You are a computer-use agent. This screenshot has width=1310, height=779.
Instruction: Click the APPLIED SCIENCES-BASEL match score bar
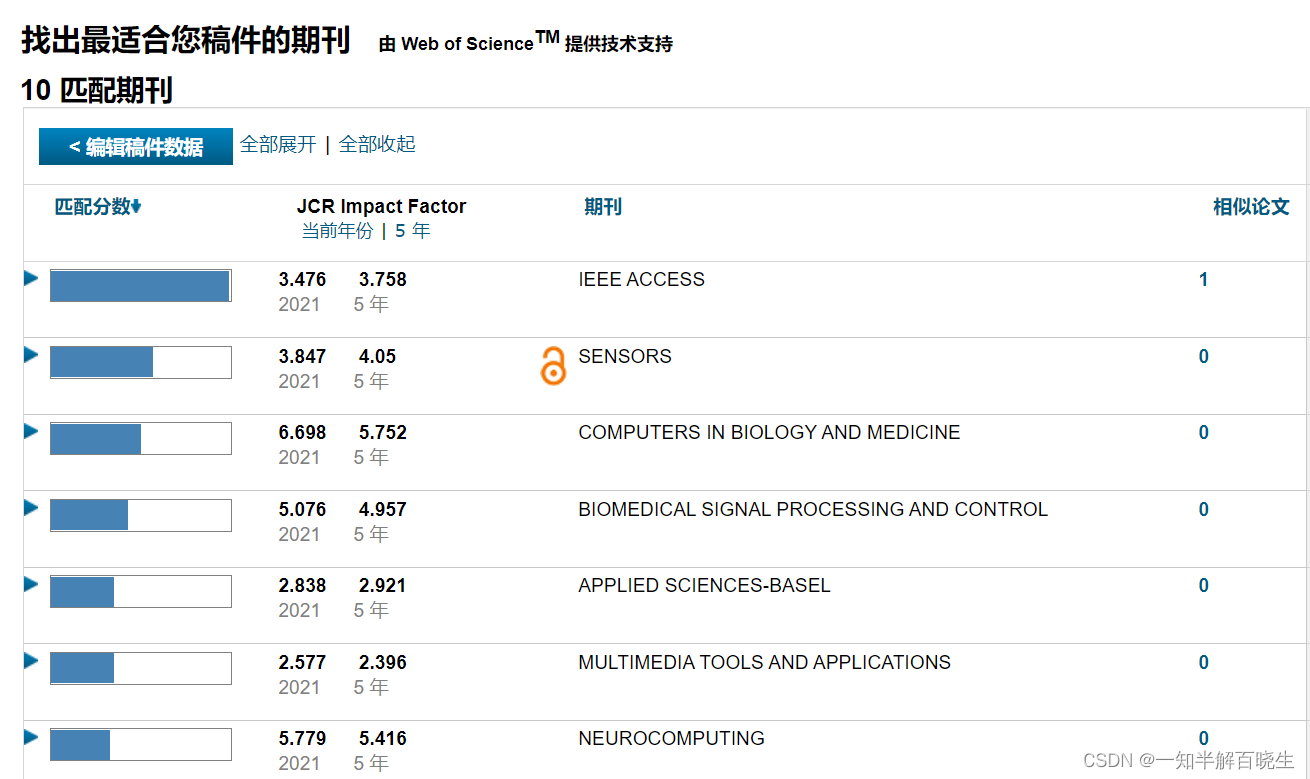pyautogui.click(x=141, y=592)
